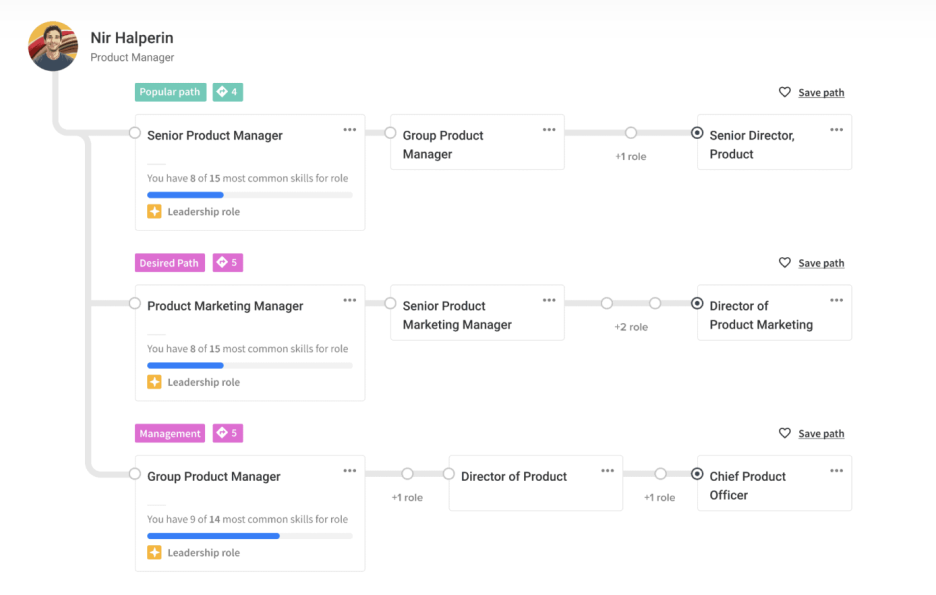936x595 pixels.
Task: Click Leadership role icon under Product Marketing Manager
Action: (154, 382)
